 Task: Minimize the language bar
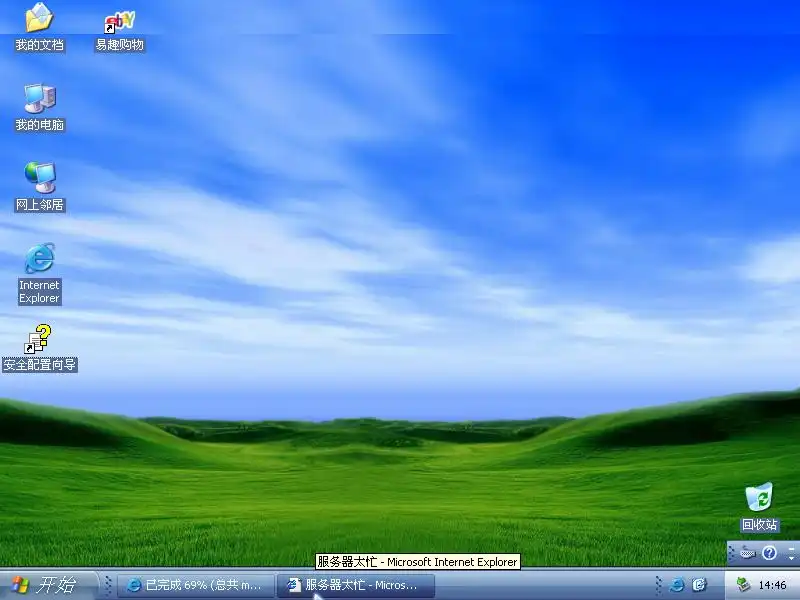tap(791, 548)
